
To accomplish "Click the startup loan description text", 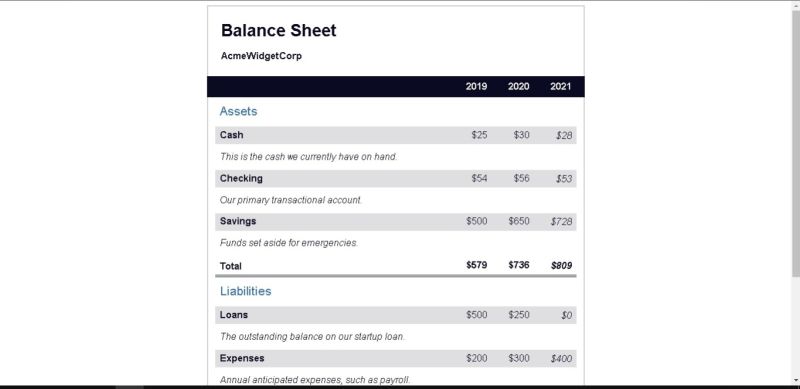I will (x=312, y=336).
